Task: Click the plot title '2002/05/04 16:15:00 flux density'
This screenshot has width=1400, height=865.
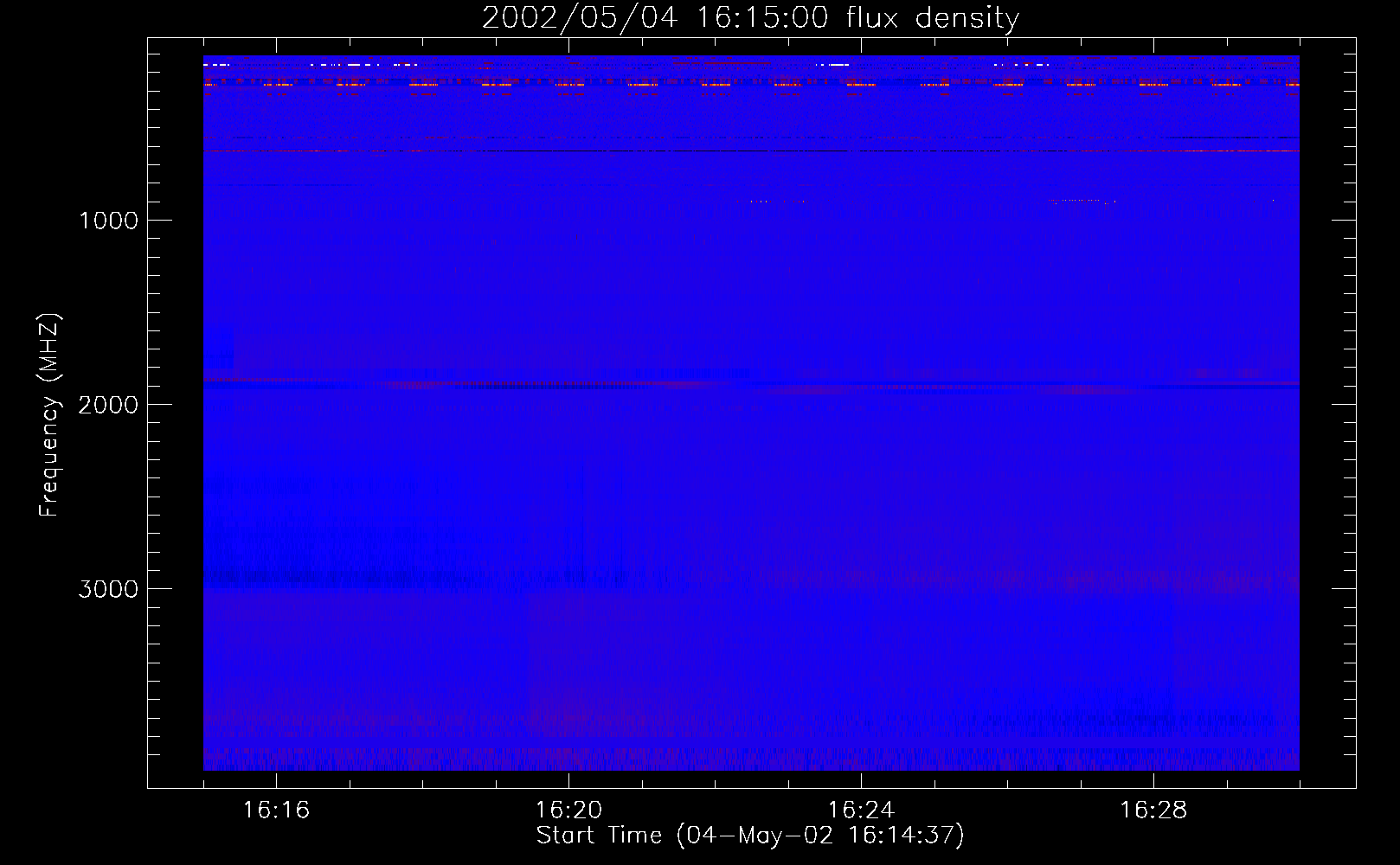Action: tap(750, 17)
